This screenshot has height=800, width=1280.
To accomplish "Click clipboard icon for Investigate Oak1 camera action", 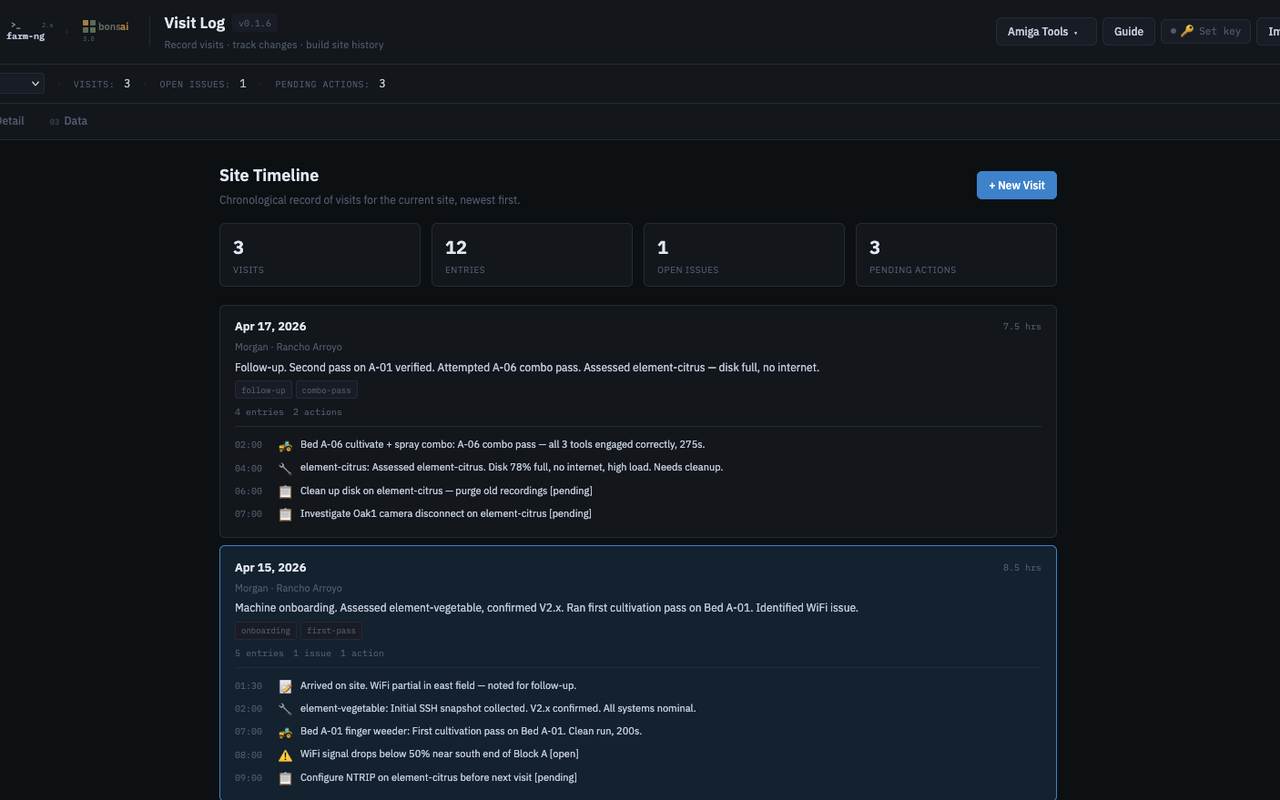I will coord(285,514).
